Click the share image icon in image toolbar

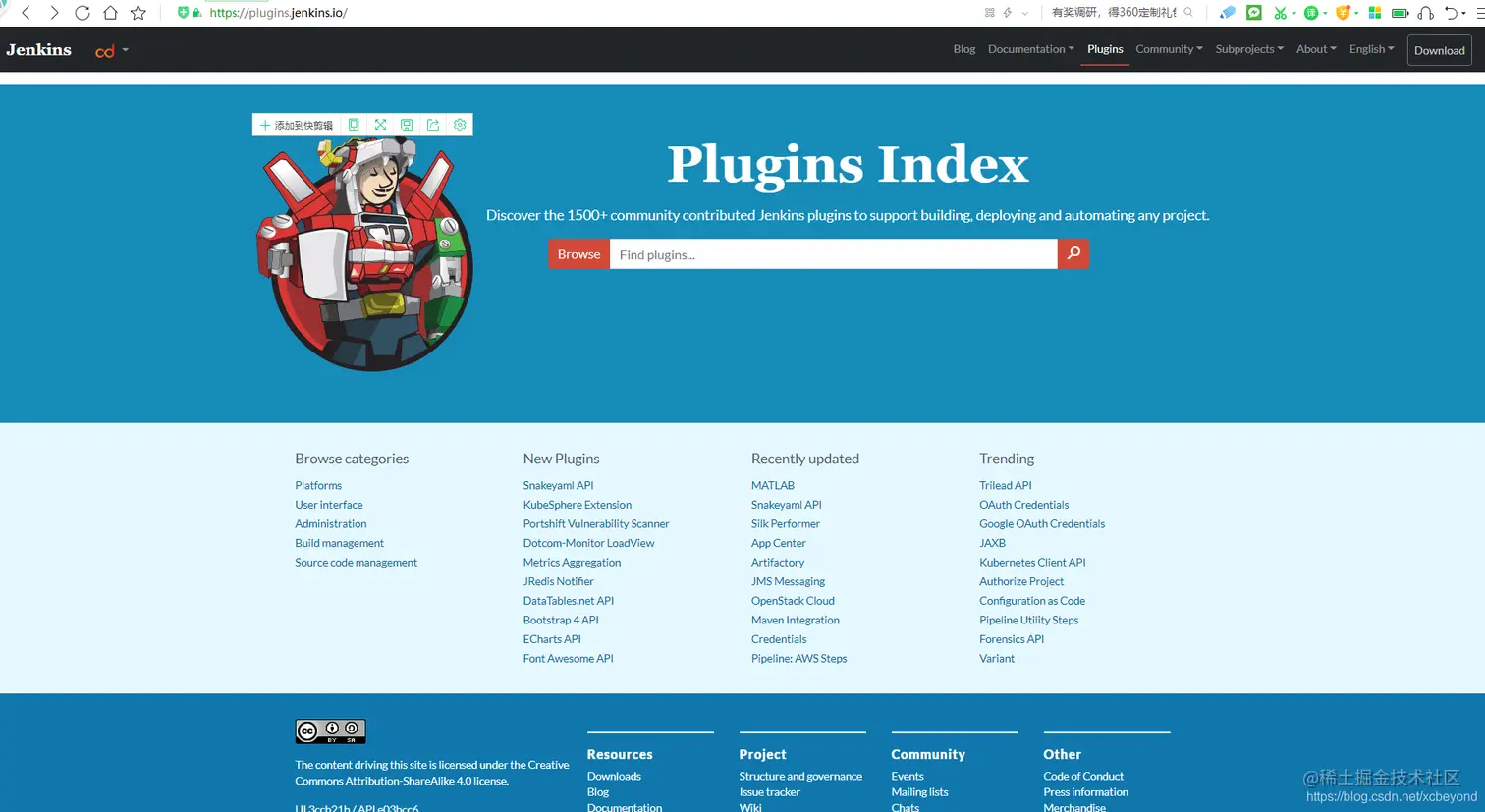[x=433, y=125]
